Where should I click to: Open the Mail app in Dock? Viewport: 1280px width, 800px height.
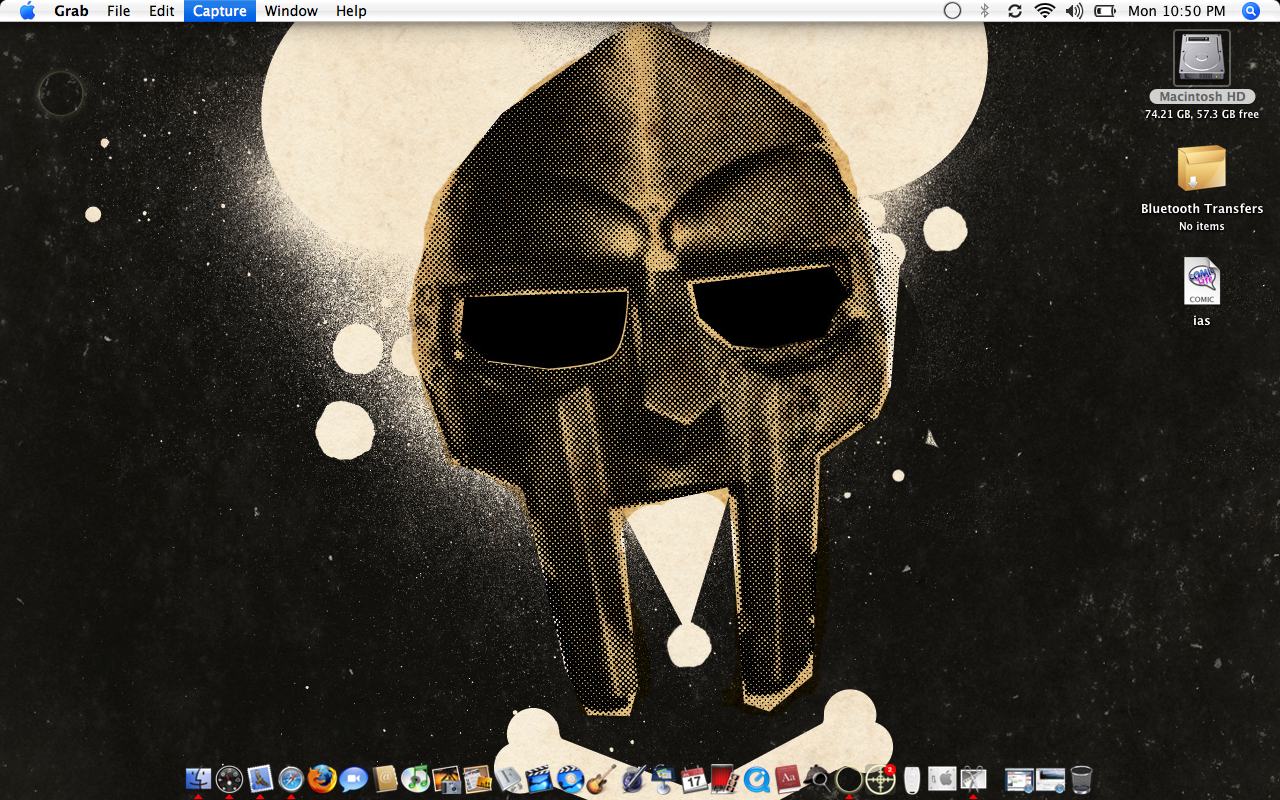(x=260, y=779)
